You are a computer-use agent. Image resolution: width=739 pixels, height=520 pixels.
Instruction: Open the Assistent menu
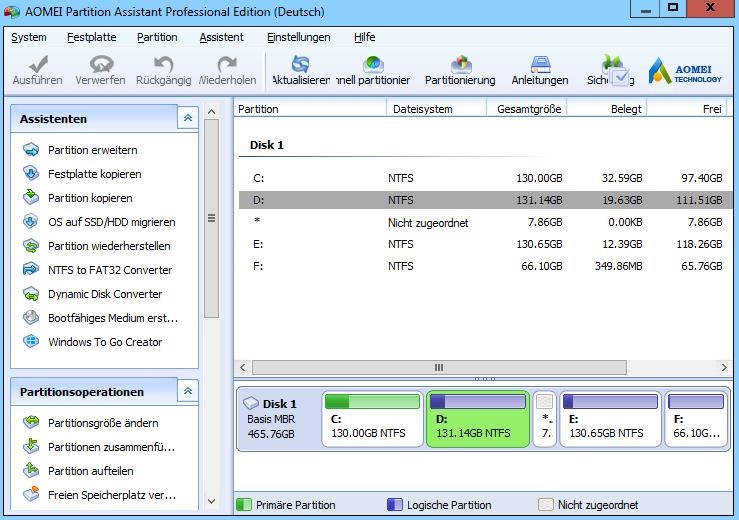(x=222, y=37)
